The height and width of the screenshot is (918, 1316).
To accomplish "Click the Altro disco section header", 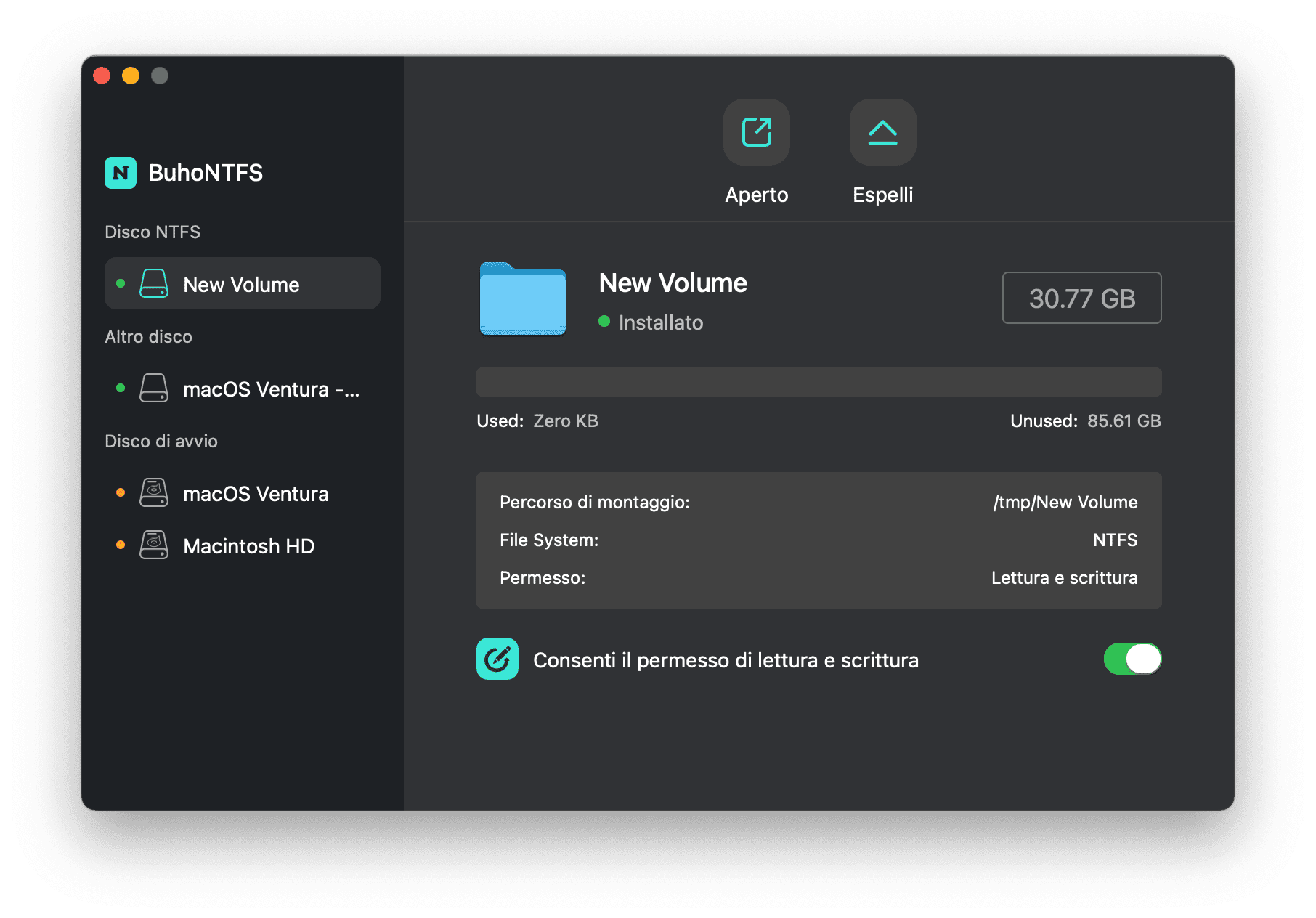I will click(148, 336).
